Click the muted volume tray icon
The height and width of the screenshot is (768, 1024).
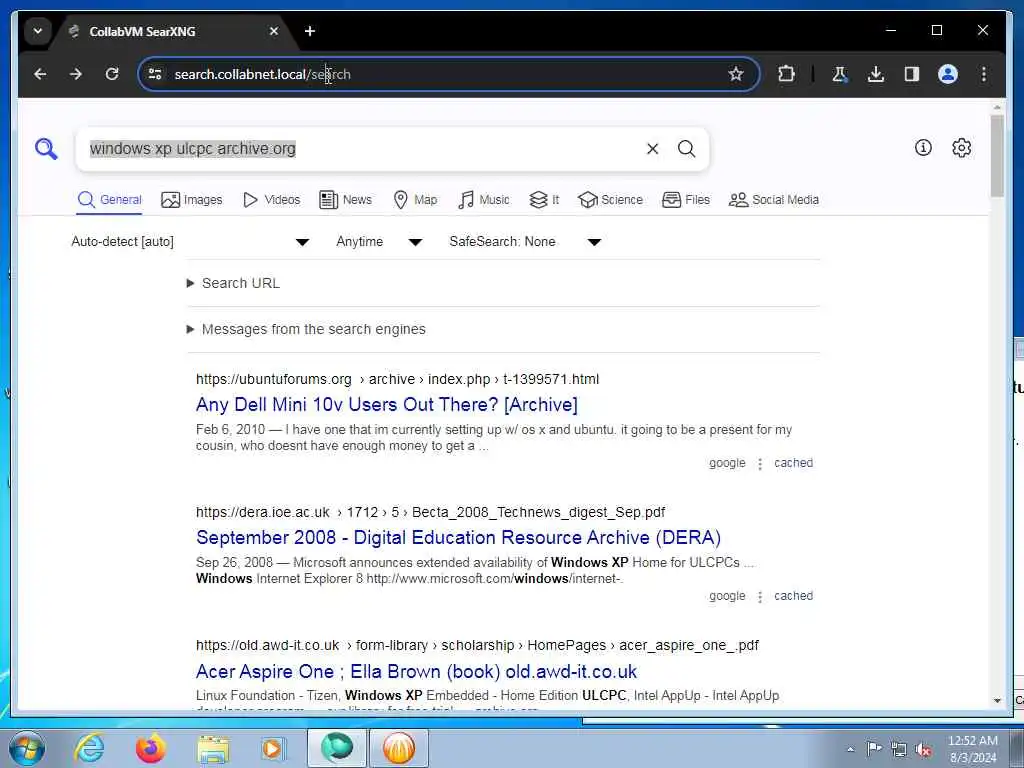(x=924, y=750)
